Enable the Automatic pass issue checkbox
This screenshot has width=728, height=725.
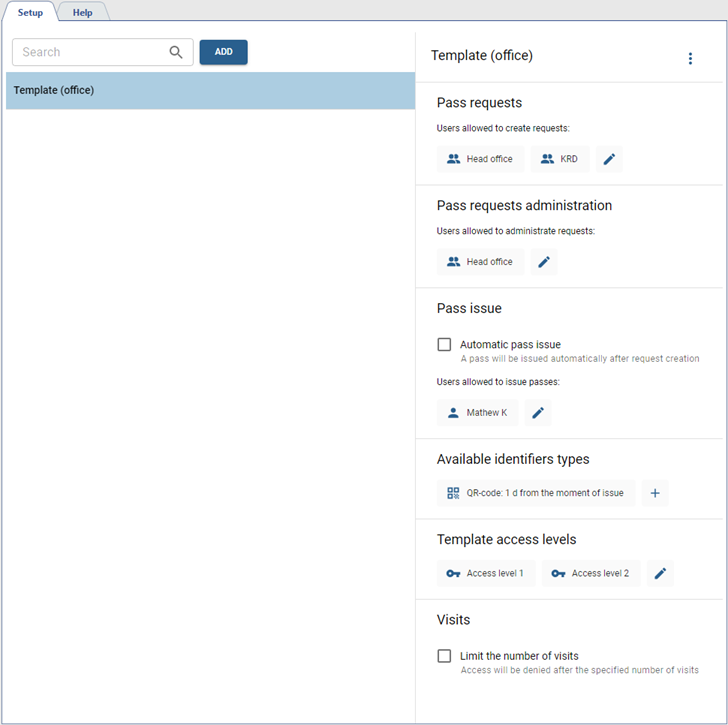coord(445,345)
